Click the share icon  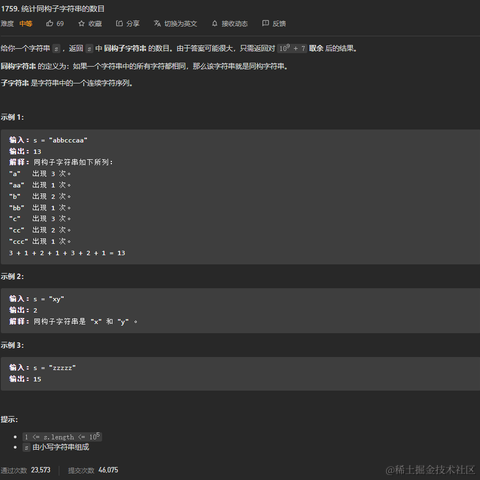click(119, 23)
